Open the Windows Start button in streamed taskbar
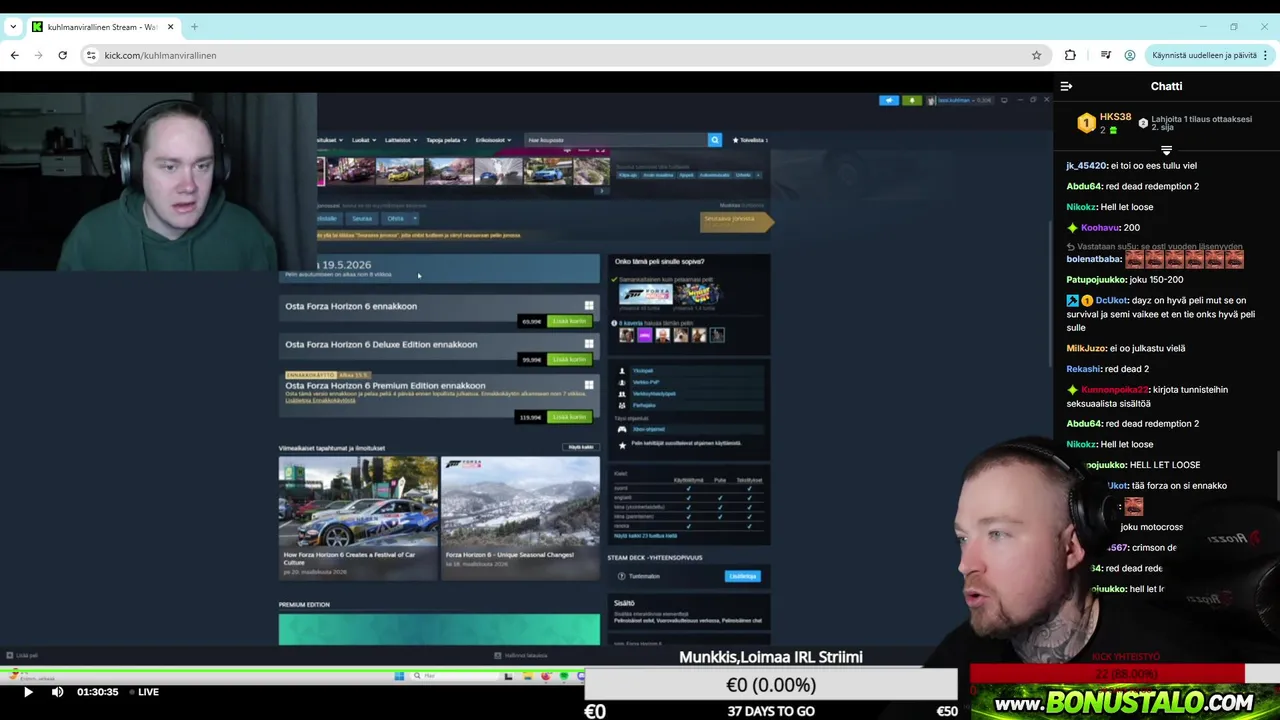The height and width of the screenshot is (720, 1280). [399, 676]
